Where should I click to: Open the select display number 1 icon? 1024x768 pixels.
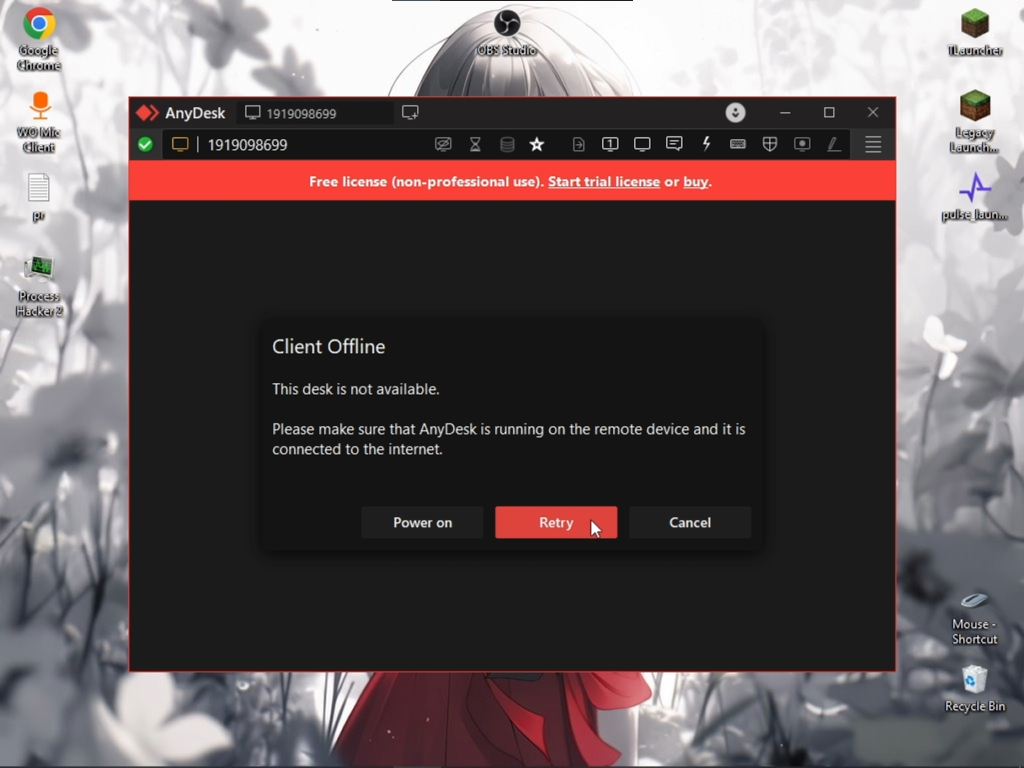pyautogui.click(x=610, y=144)
